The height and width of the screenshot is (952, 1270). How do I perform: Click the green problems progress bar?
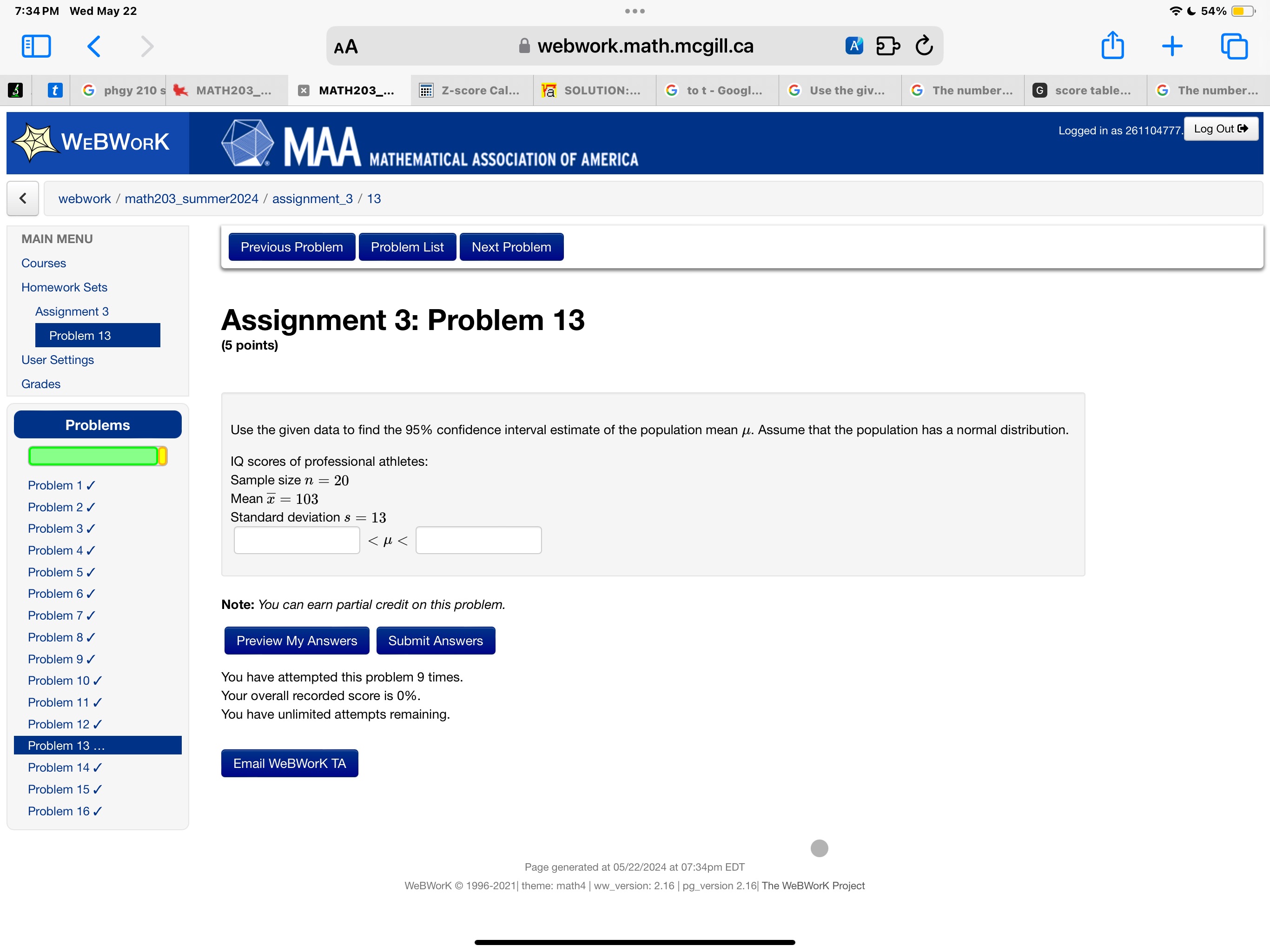click(x=93, y=456)
